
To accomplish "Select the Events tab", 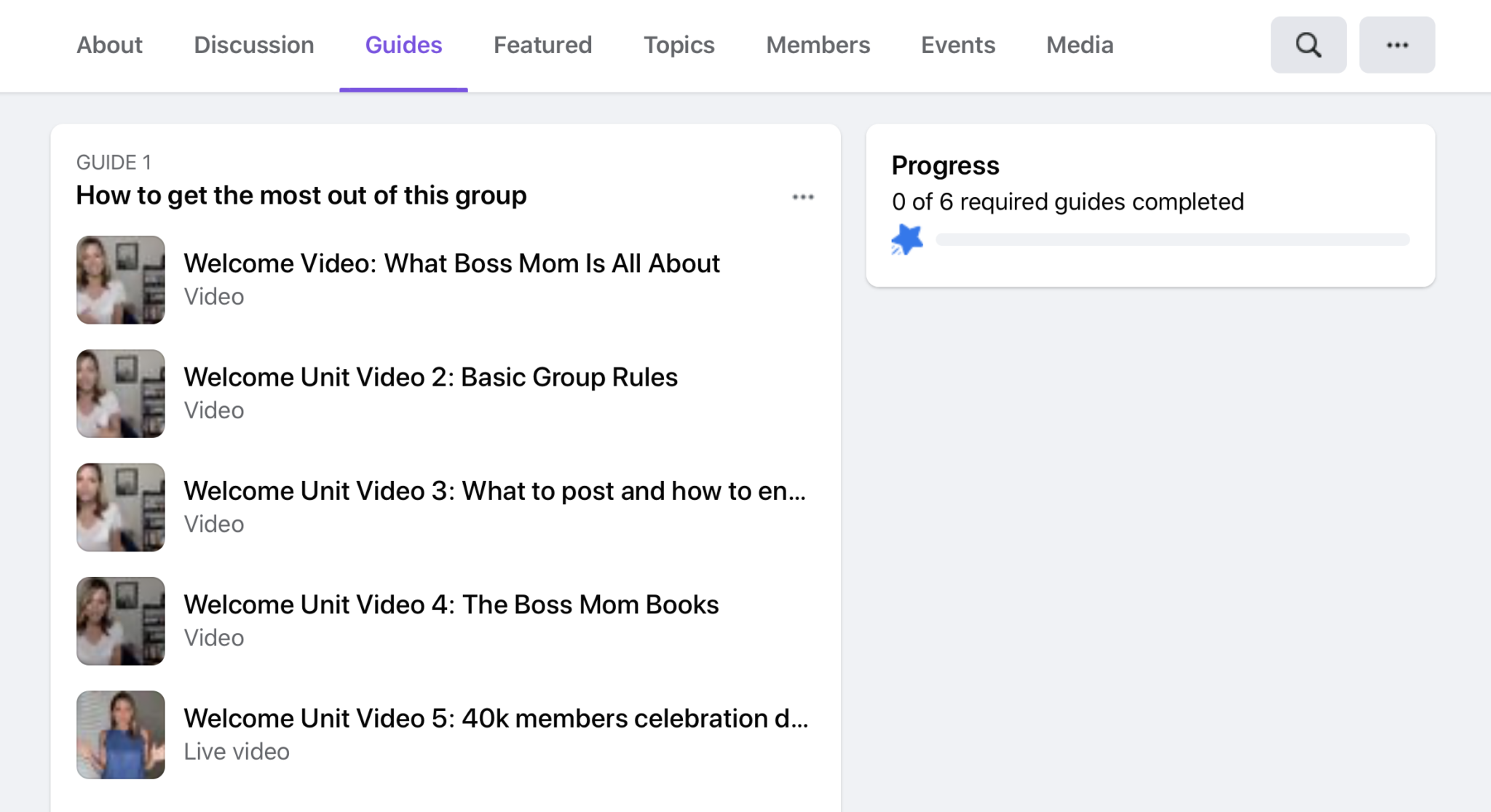I will click(x=958, y=45).
